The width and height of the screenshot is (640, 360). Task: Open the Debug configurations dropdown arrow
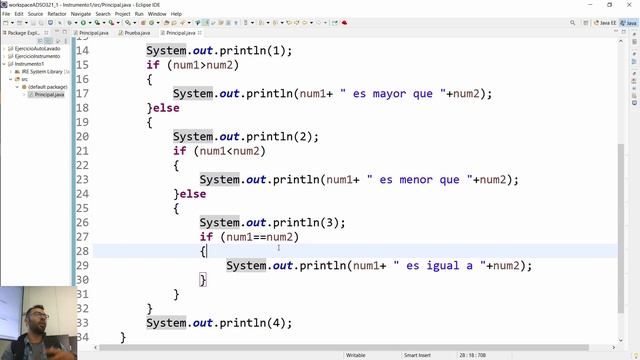click(76, 23)
